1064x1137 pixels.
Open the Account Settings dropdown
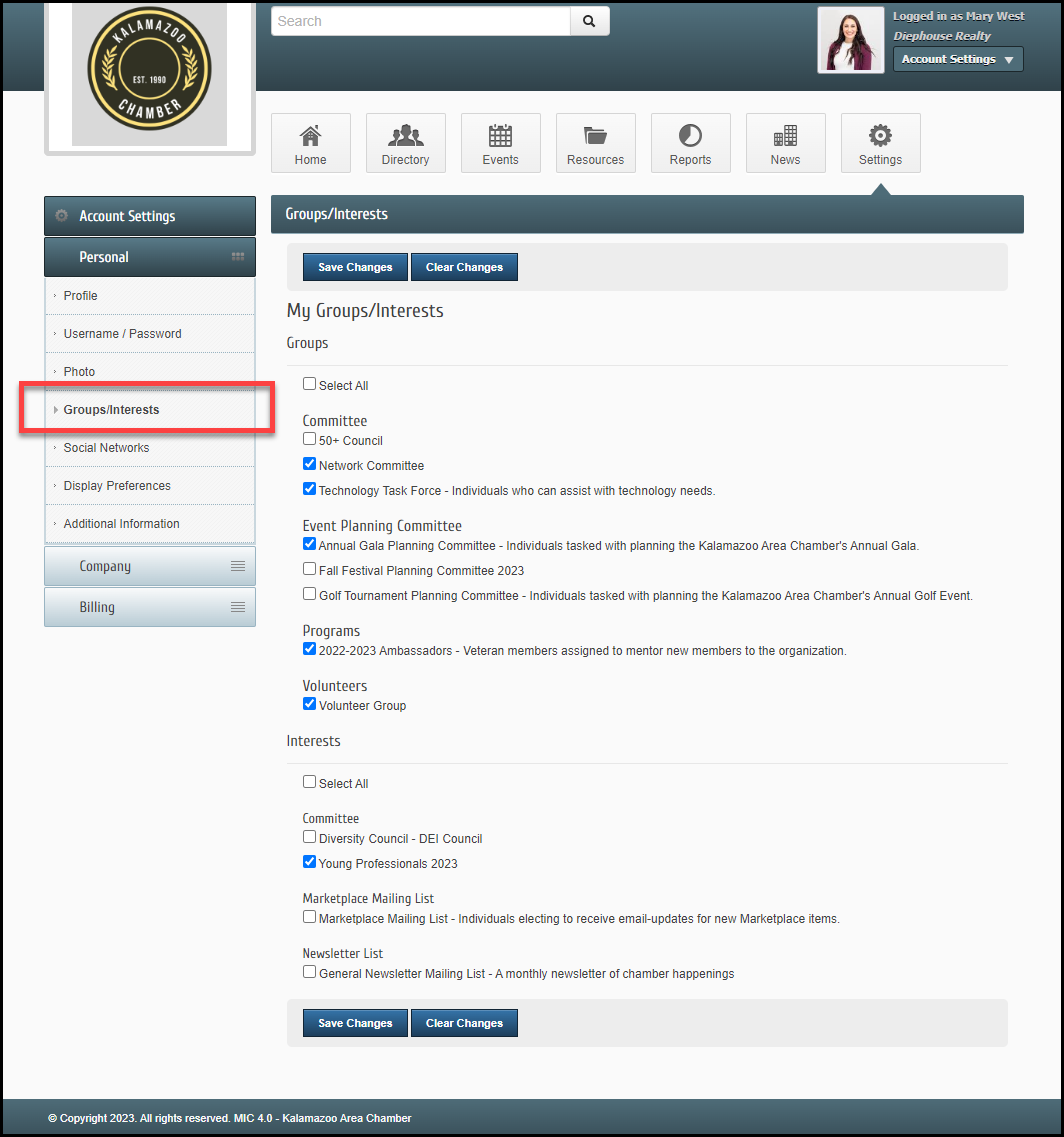pos(957,60)
